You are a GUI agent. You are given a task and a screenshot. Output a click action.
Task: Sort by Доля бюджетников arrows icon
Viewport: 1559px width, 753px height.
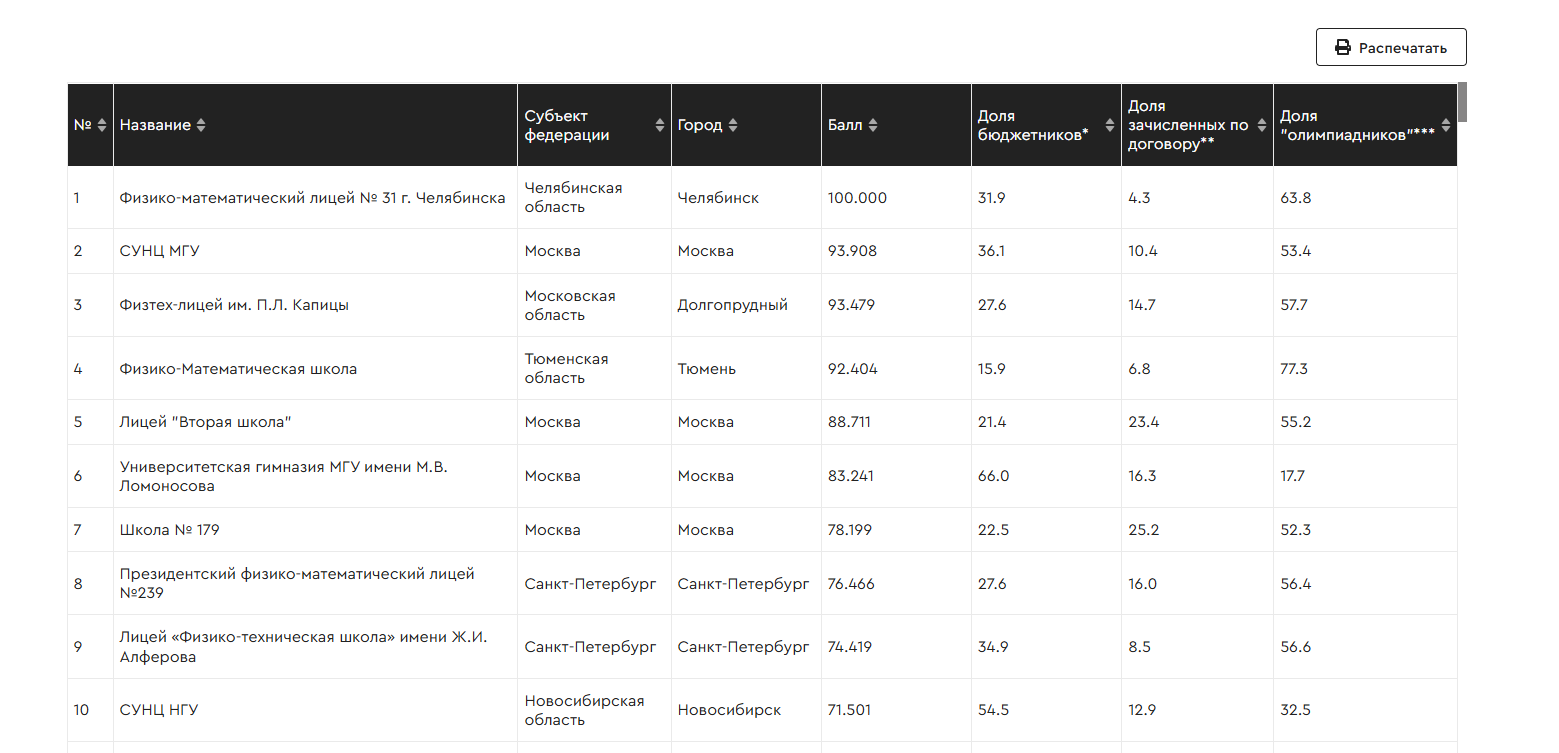[x=1110, y=125]
